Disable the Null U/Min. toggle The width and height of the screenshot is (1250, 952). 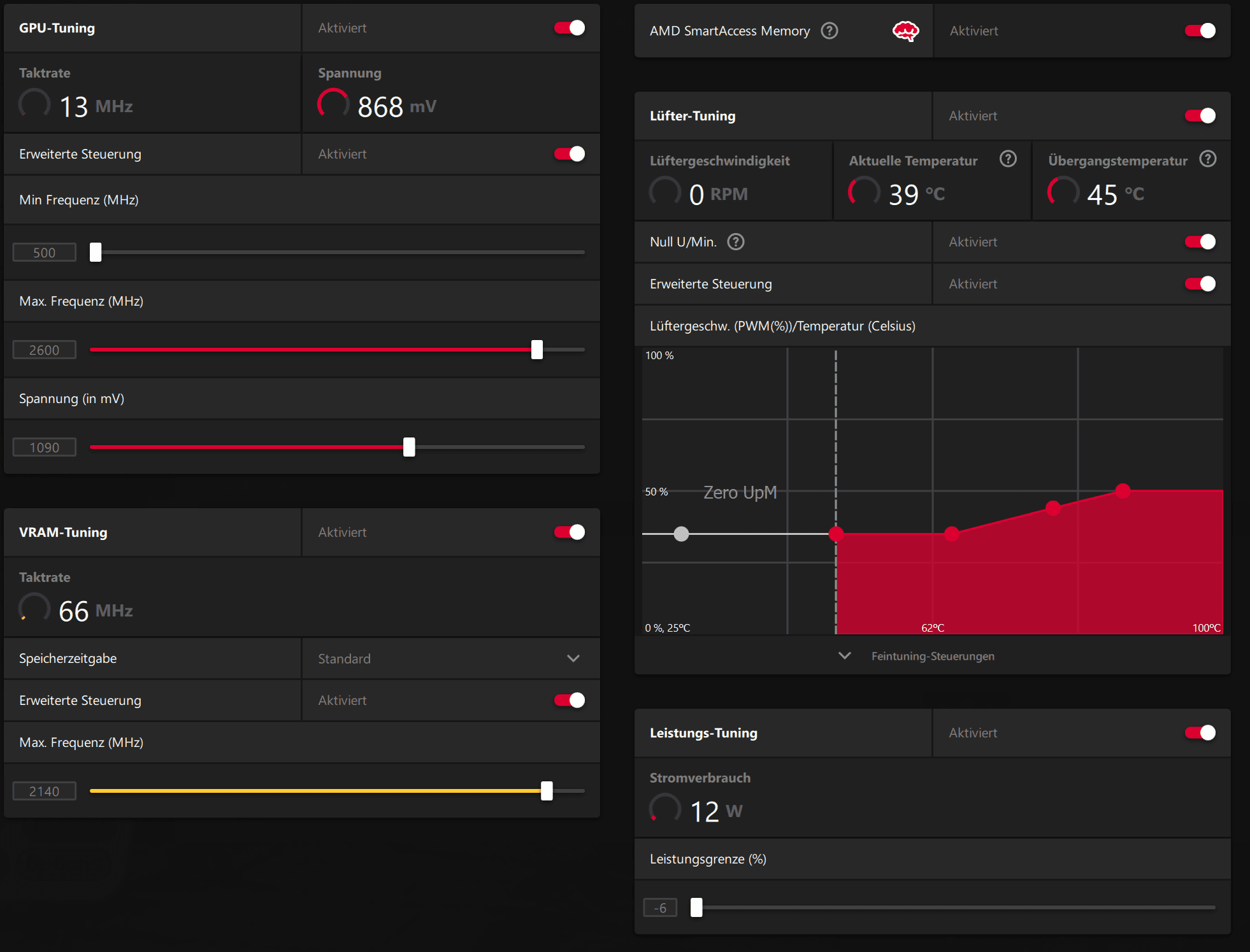(x=1200, y=242)
